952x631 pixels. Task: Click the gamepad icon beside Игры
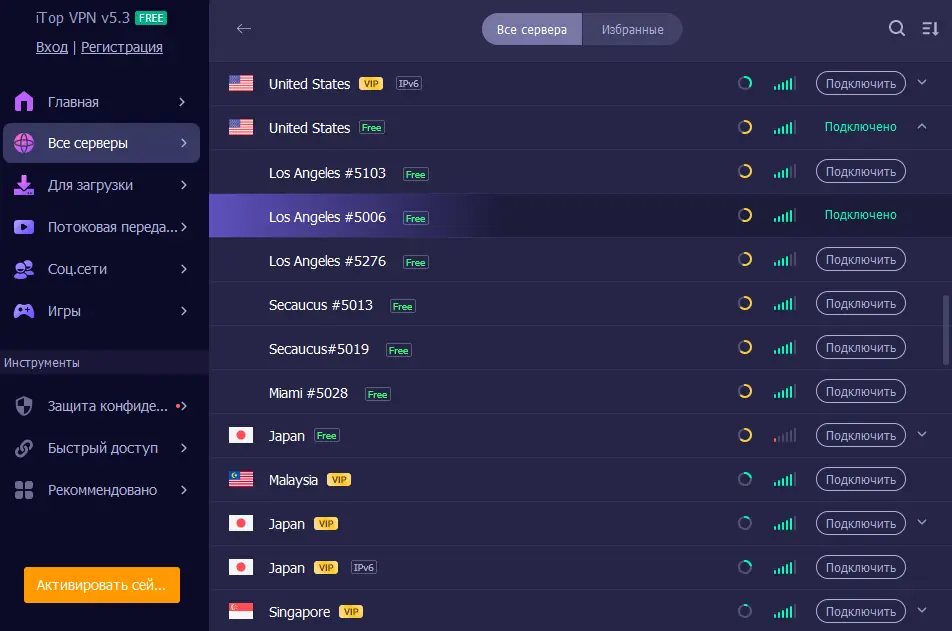click(x=25, y=311)
